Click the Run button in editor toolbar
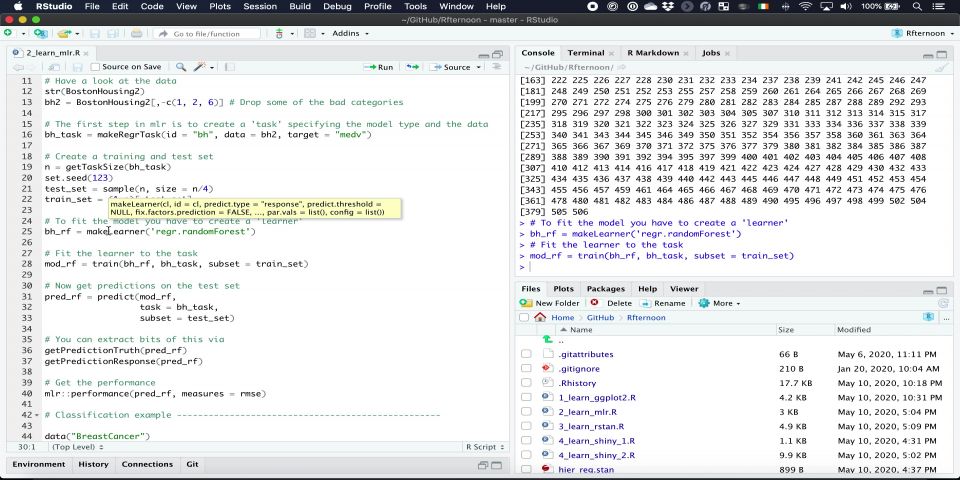Viewport: 960px width, 480px height. 379,67
